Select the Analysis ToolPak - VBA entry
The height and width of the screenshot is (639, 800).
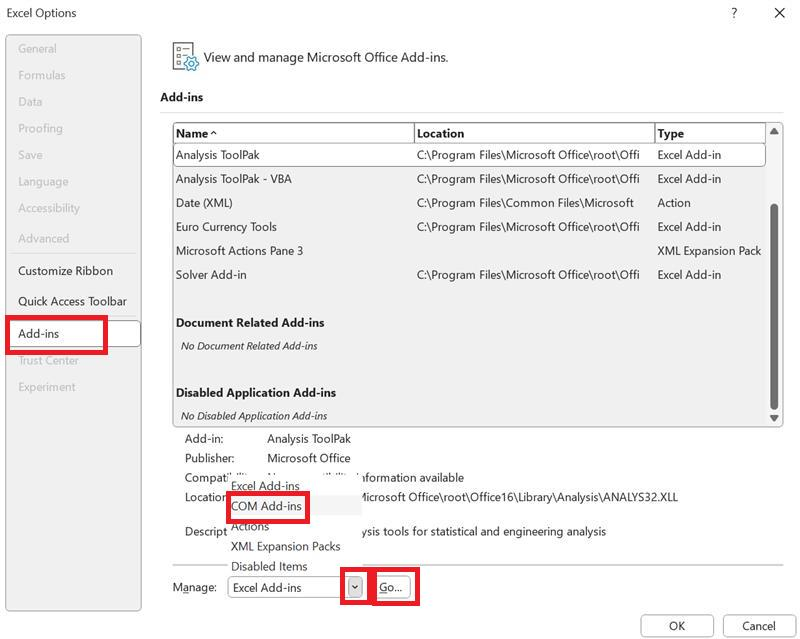pos(300,179)
